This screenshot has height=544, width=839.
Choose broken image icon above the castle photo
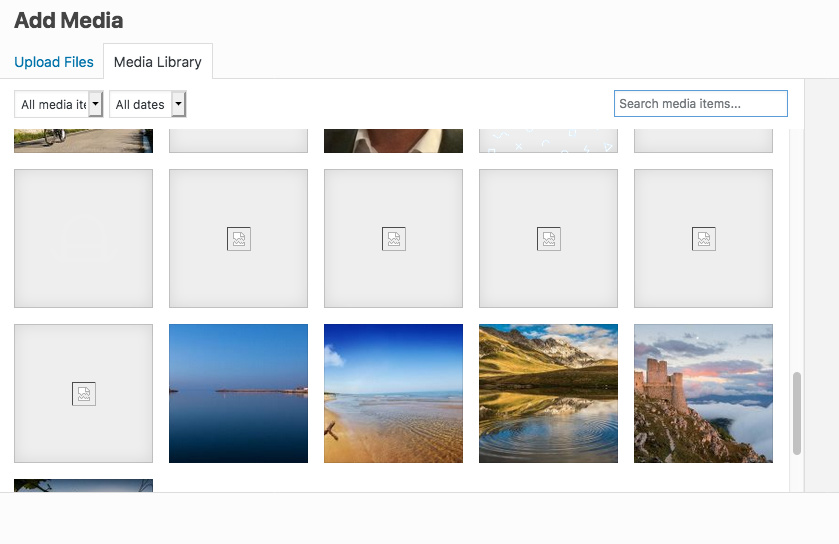(x=703, y=238)
